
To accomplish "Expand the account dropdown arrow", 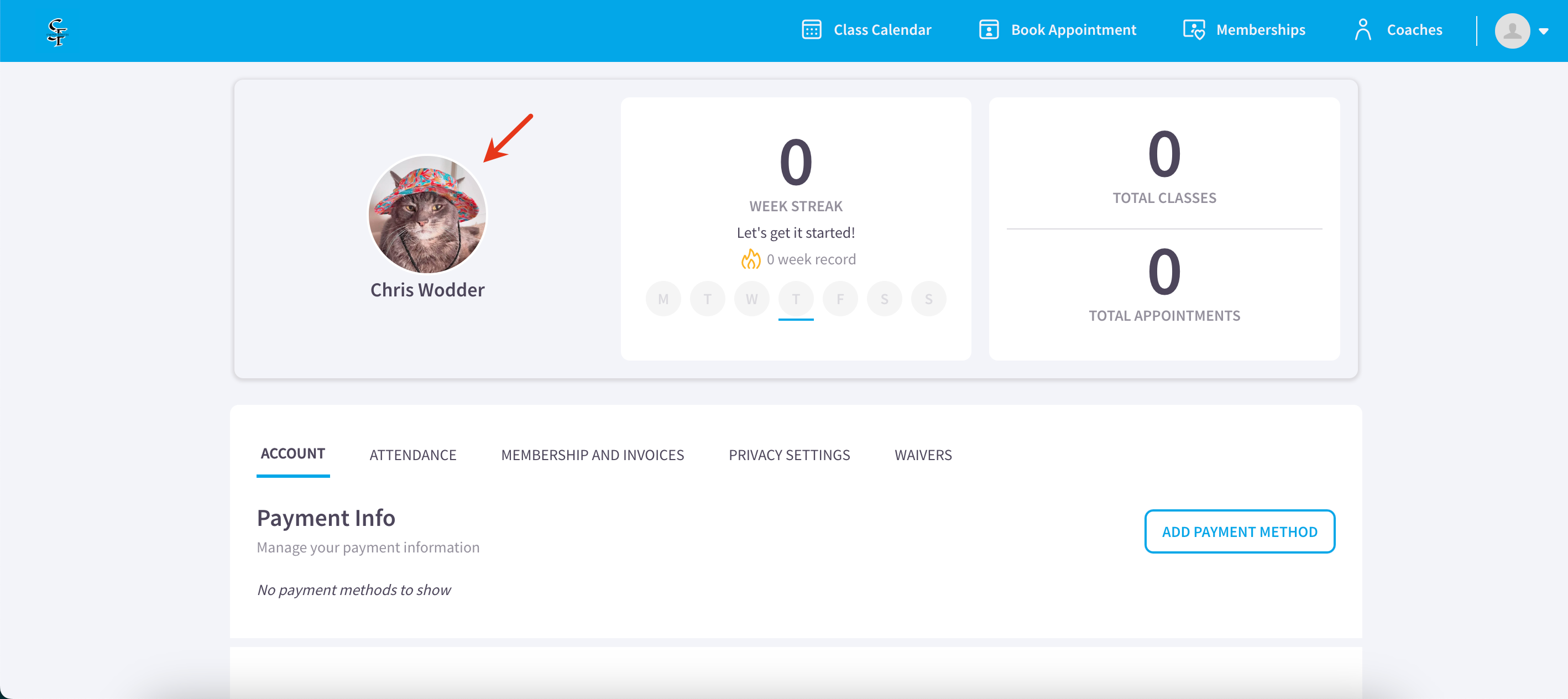I will coord(1544,31).
